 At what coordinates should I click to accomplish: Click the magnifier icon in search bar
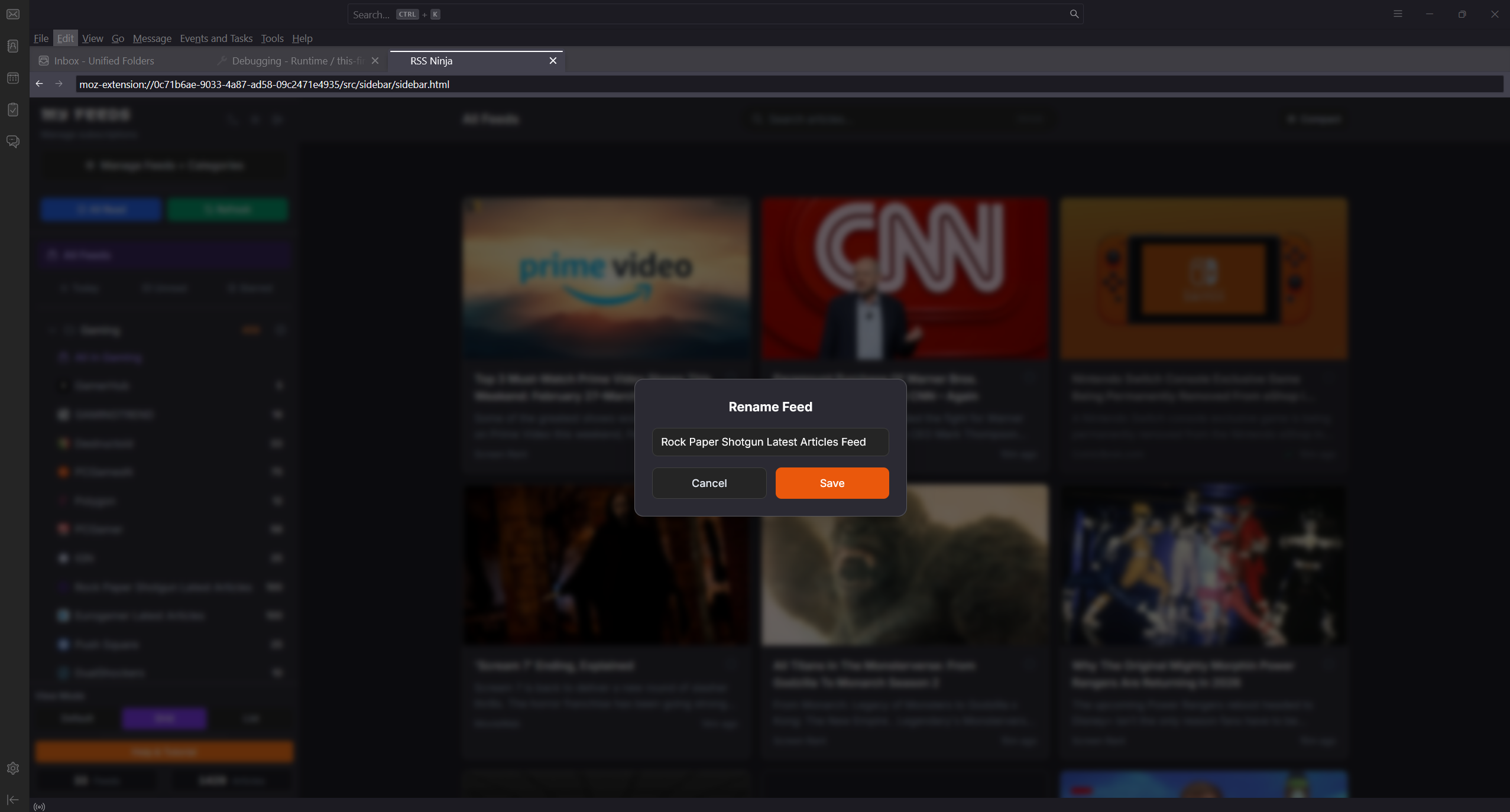pos(1074,14)
